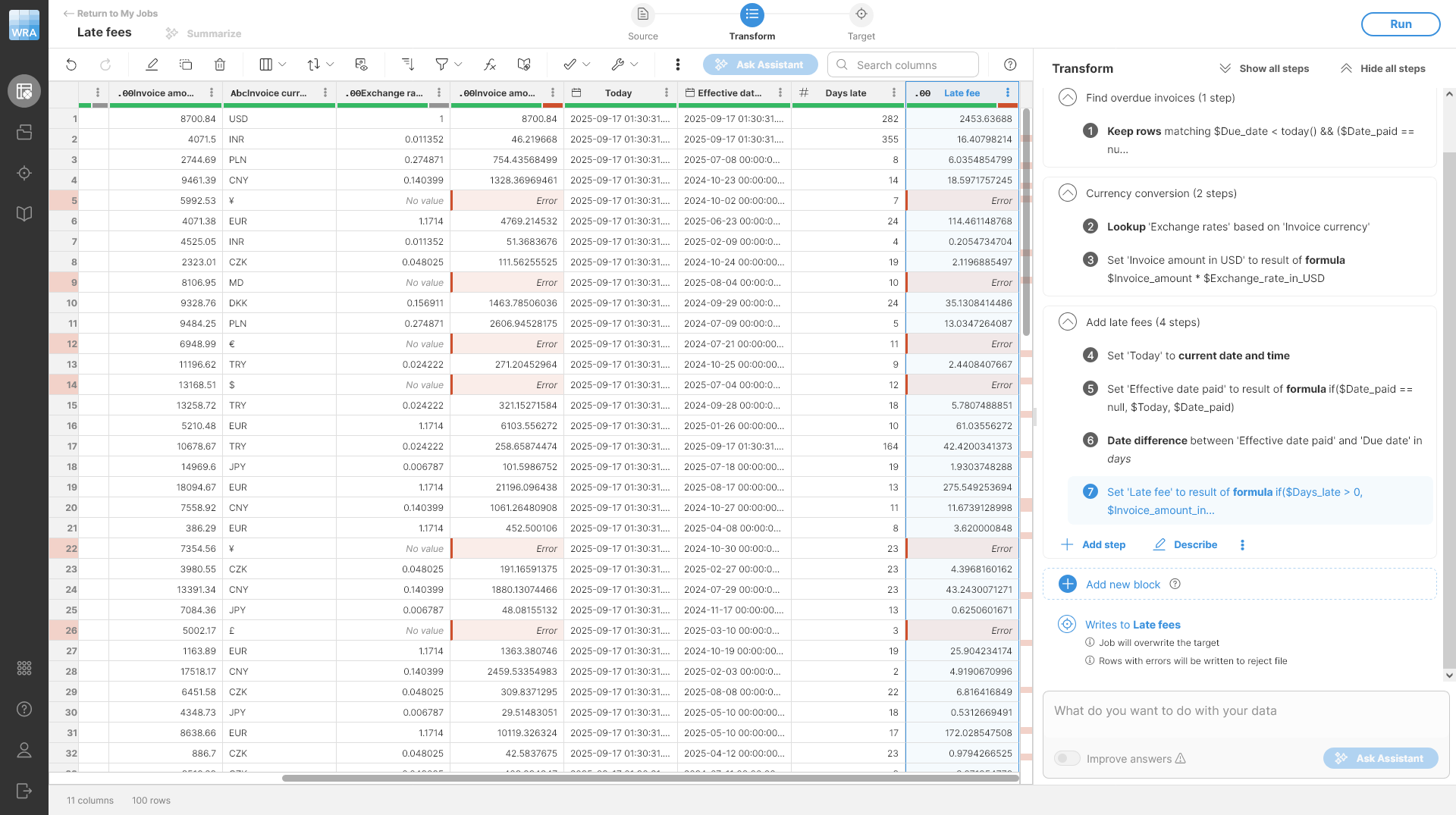The image size is (1456, 815).
Task: Click the formula fx icon
Action: [x=490, y=65]
